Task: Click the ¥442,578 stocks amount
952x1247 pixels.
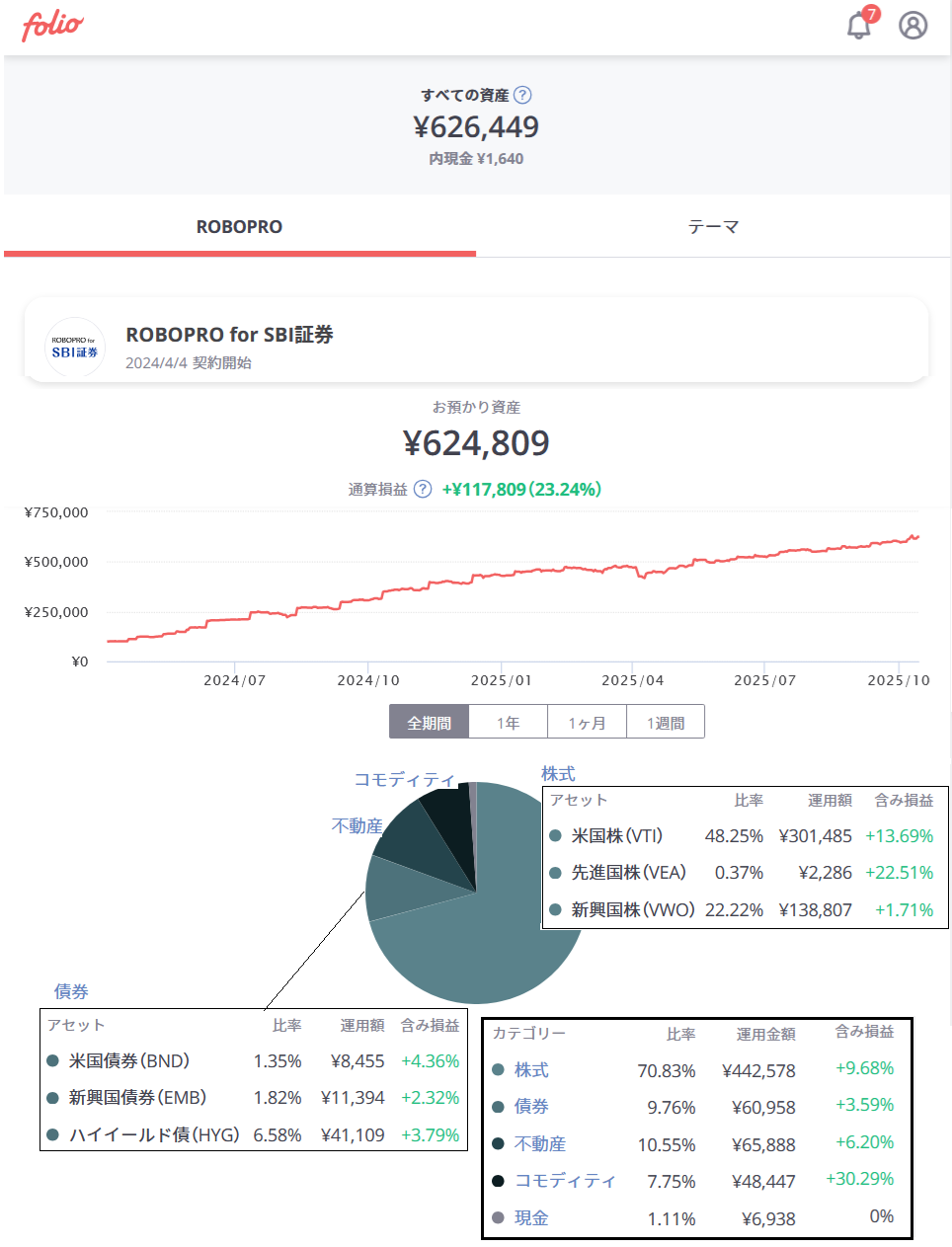Action: [758, 1070]
